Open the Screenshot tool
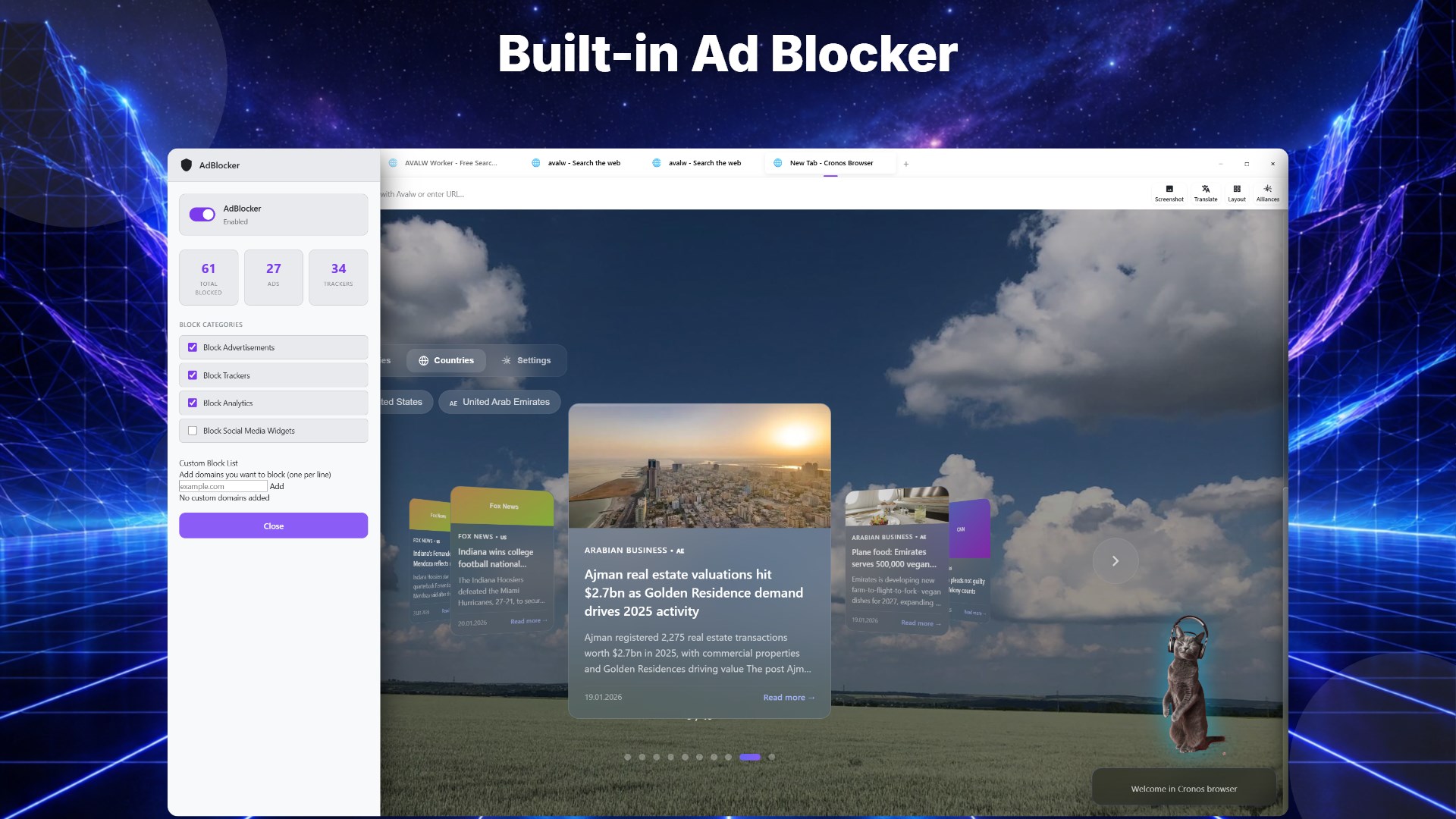Viewport: 1456px width, 819px height. click(x=1169, y=193)
